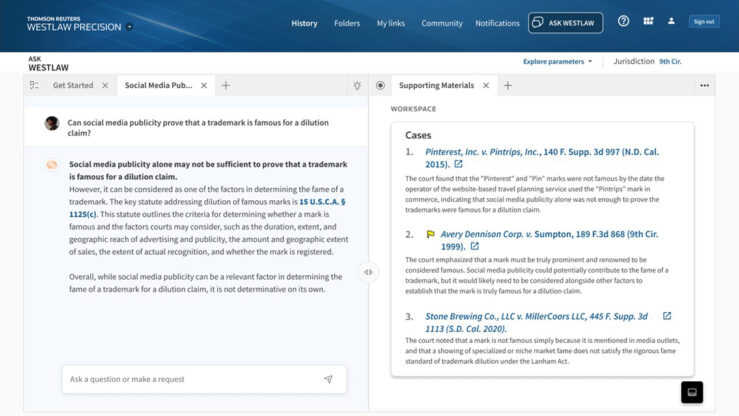Add a new chat tab

(x=226, y=85)
